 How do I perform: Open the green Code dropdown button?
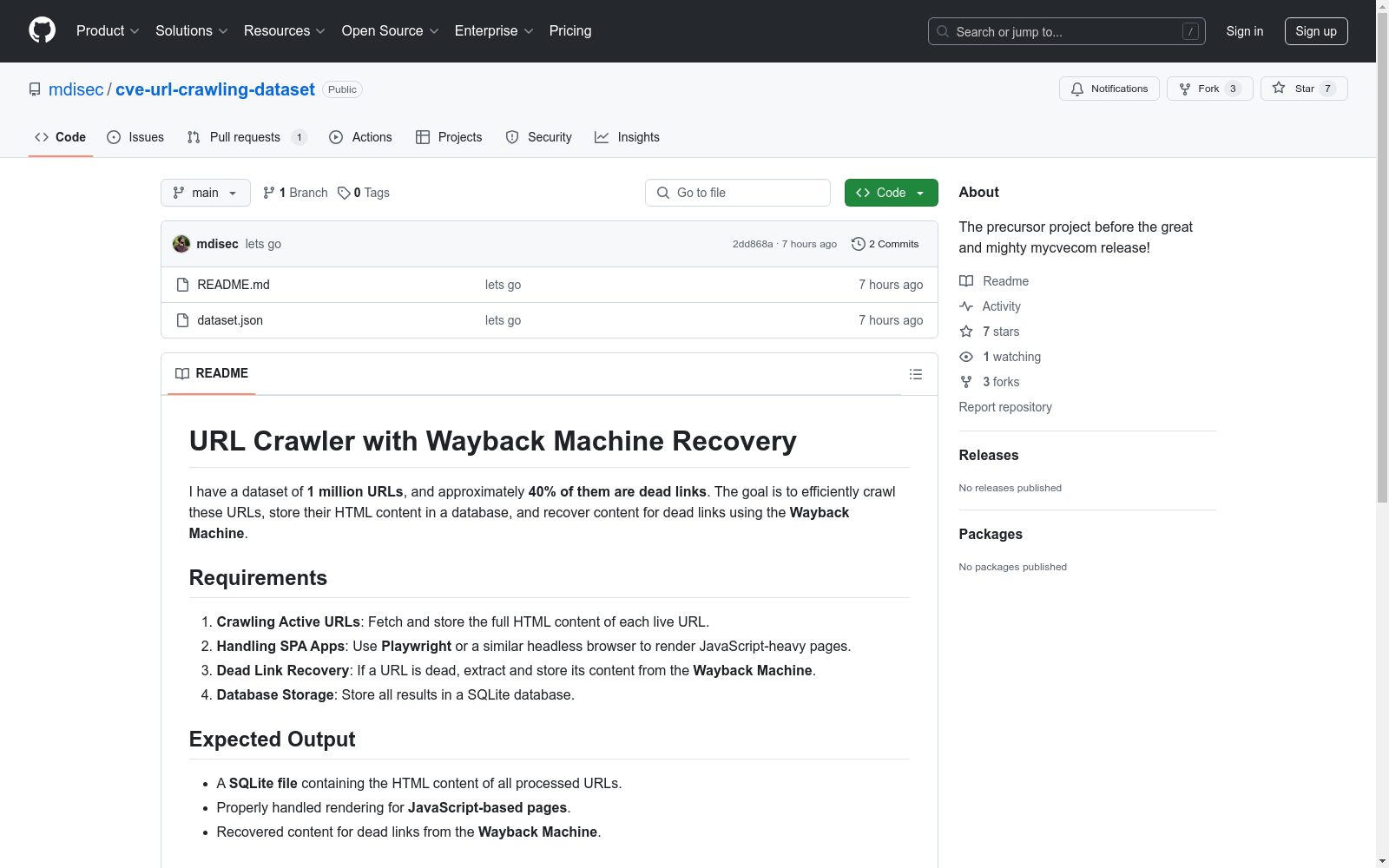[x=892, y=193]
